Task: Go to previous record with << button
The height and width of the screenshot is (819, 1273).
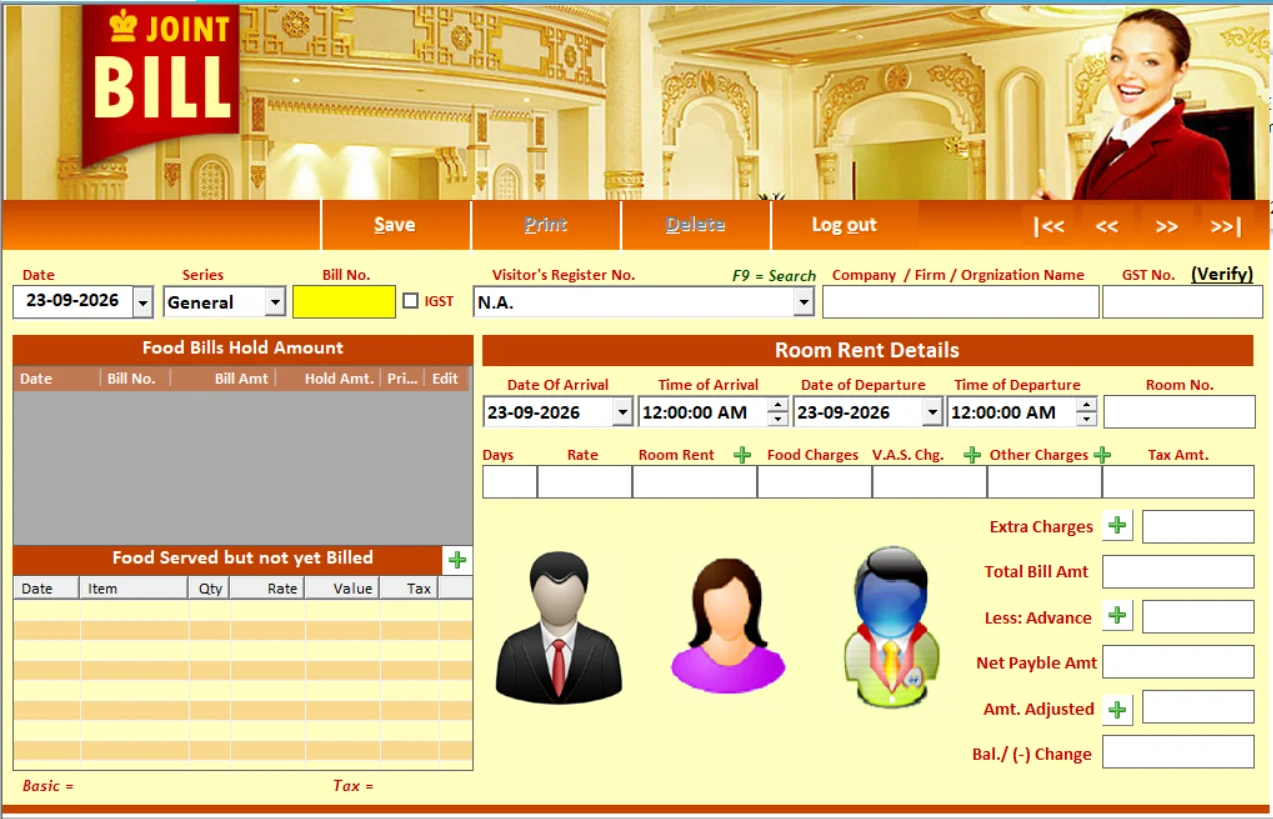Action: [x=1106, y=226]
